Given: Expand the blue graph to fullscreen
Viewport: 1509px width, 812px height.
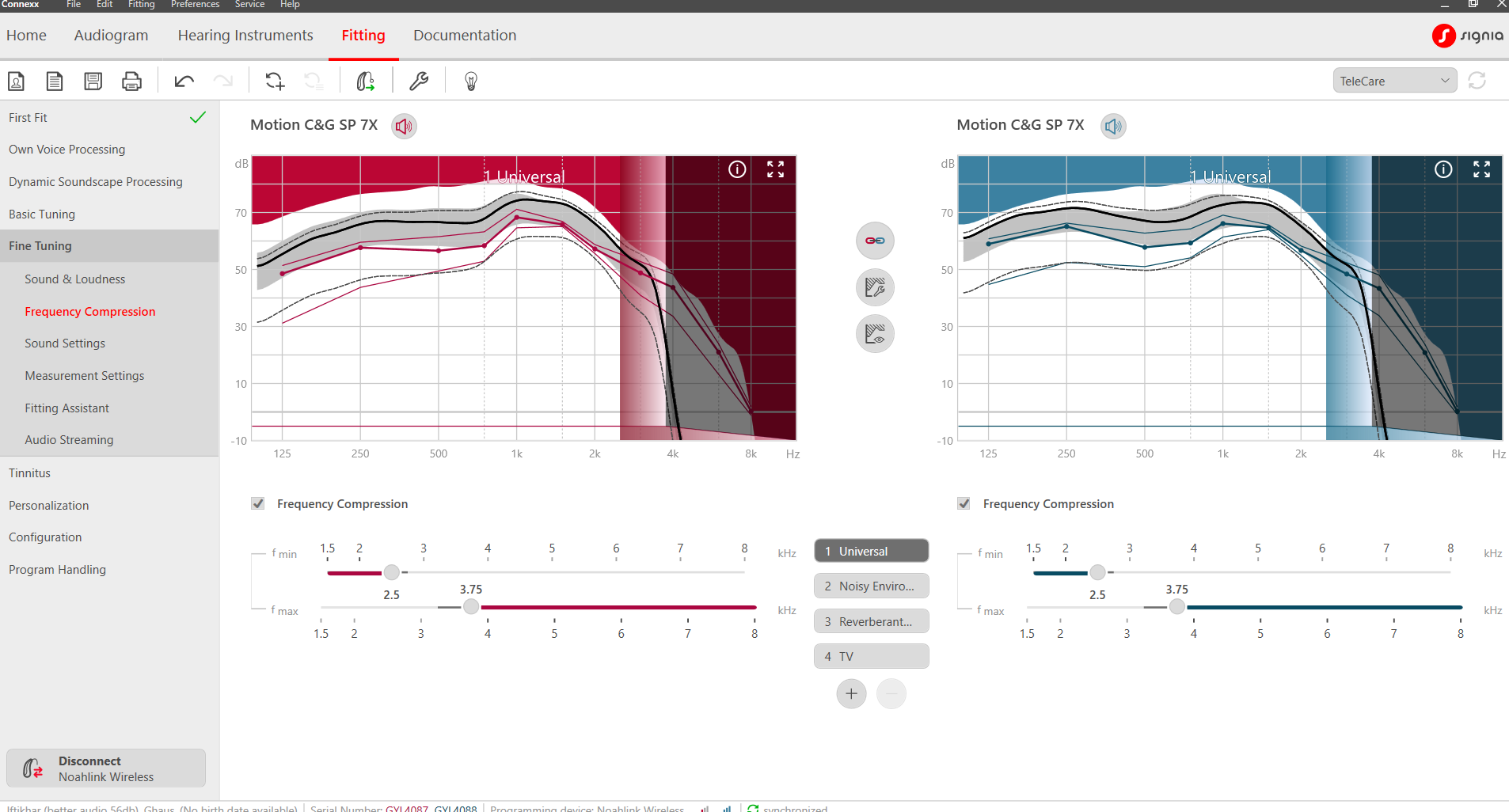Looking at the screenshot, I should pyautogui.click(x=1481, y=169).
